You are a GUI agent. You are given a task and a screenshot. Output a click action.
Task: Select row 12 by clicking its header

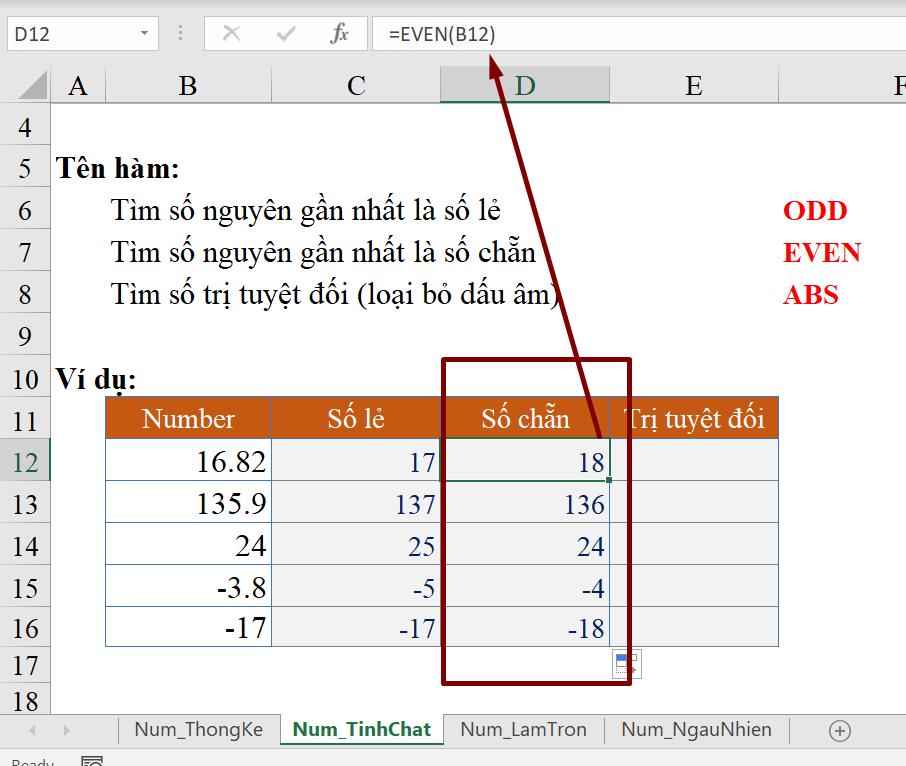tap(25, 461)
